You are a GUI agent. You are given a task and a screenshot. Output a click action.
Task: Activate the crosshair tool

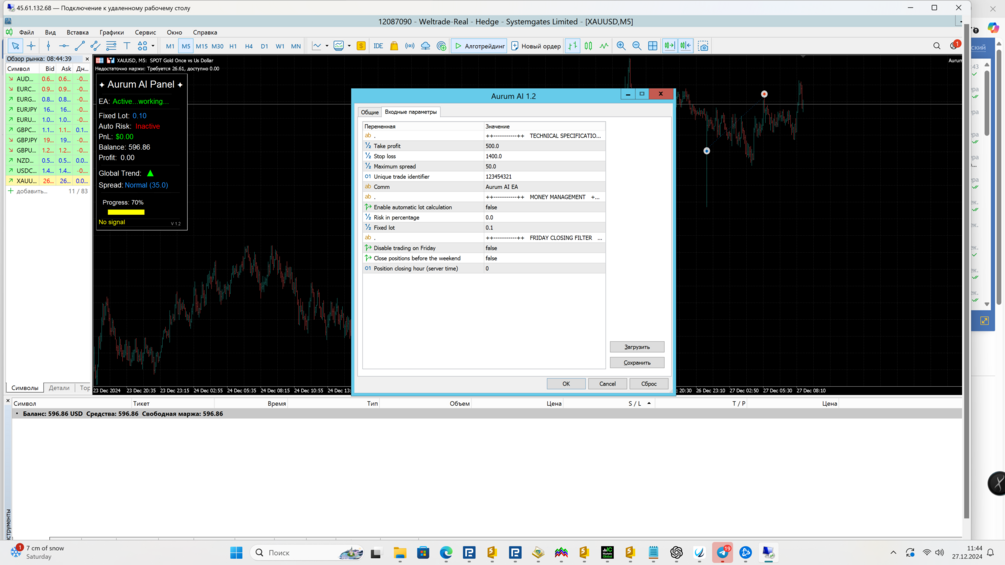[x=31, y=46]
